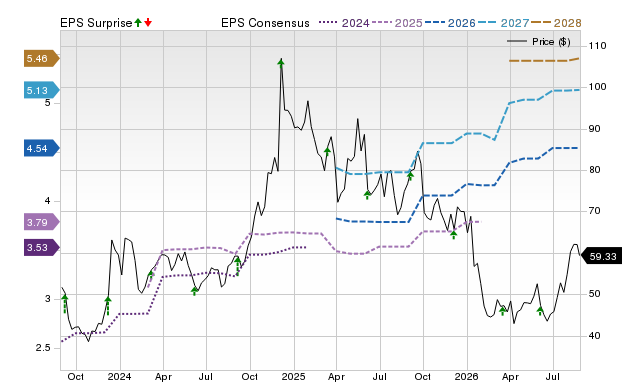This screenshot has height=382, width=640.
Task: Toggle the 2024 EPS consensus legend entry
Action: click(x=344, y=23)
